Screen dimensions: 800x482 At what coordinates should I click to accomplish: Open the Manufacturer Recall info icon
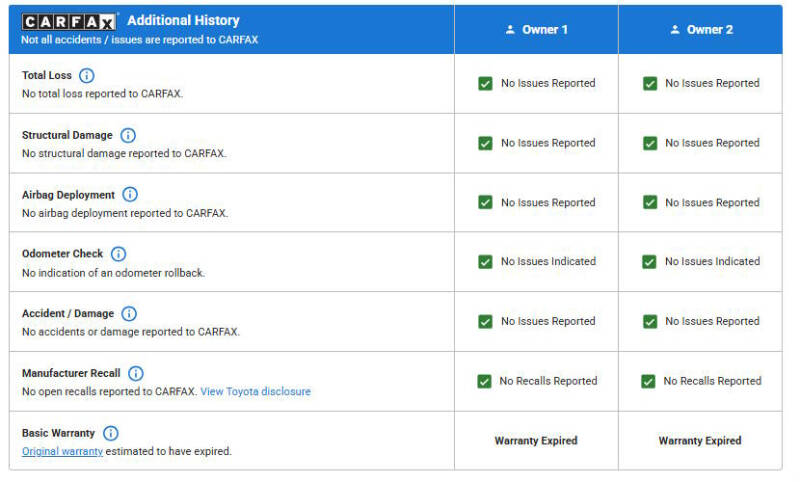tap(135, 373)
